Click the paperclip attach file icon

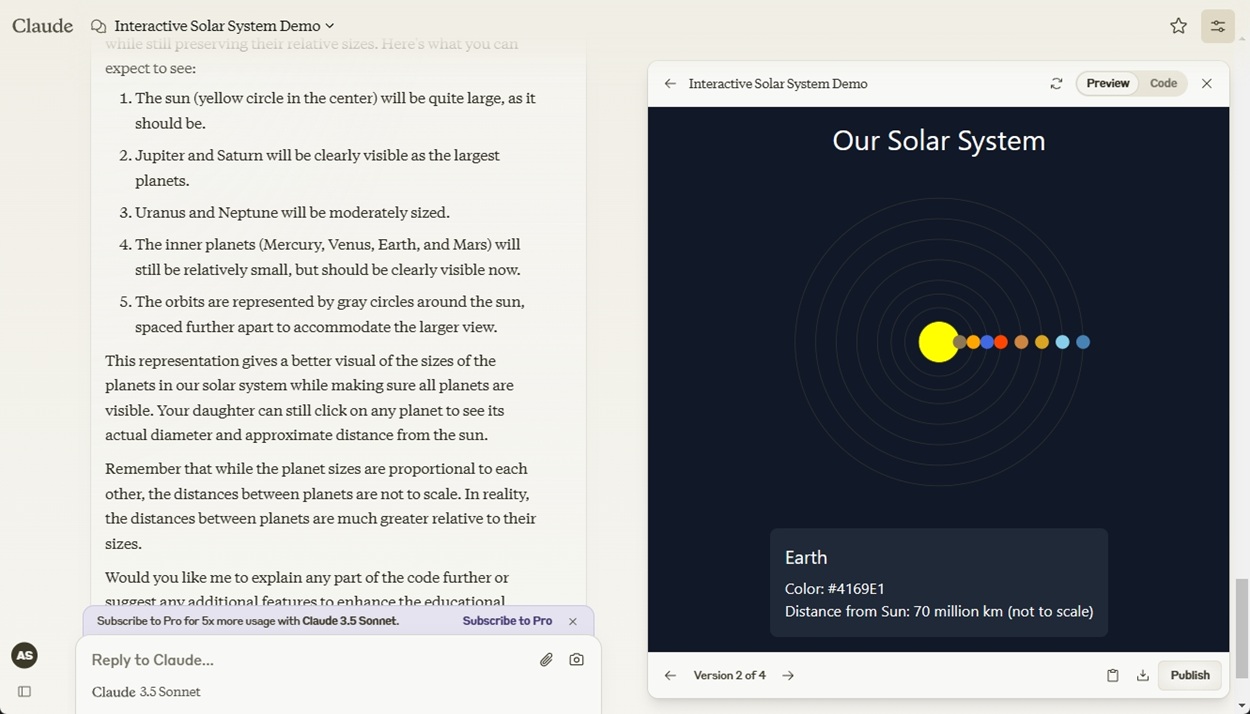click(x=546, y=660)
